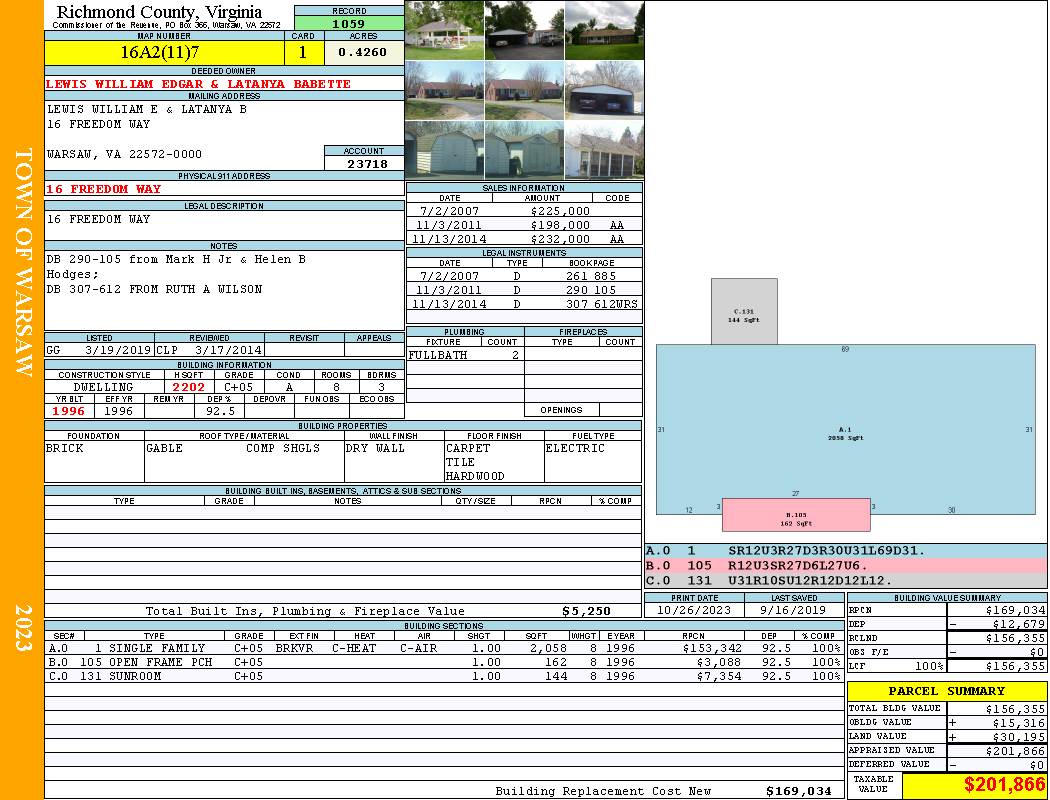Select the screened sunroom porch photo
The width and height of the screenshot is (1050, 800).
tap(604, 150)
